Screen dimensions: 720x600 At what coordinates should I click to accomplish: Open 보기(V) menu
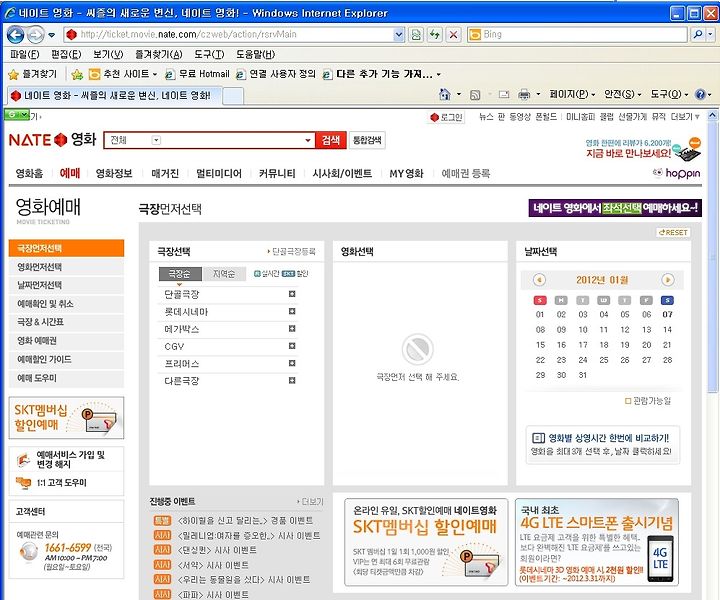click(x=108, y=54)
